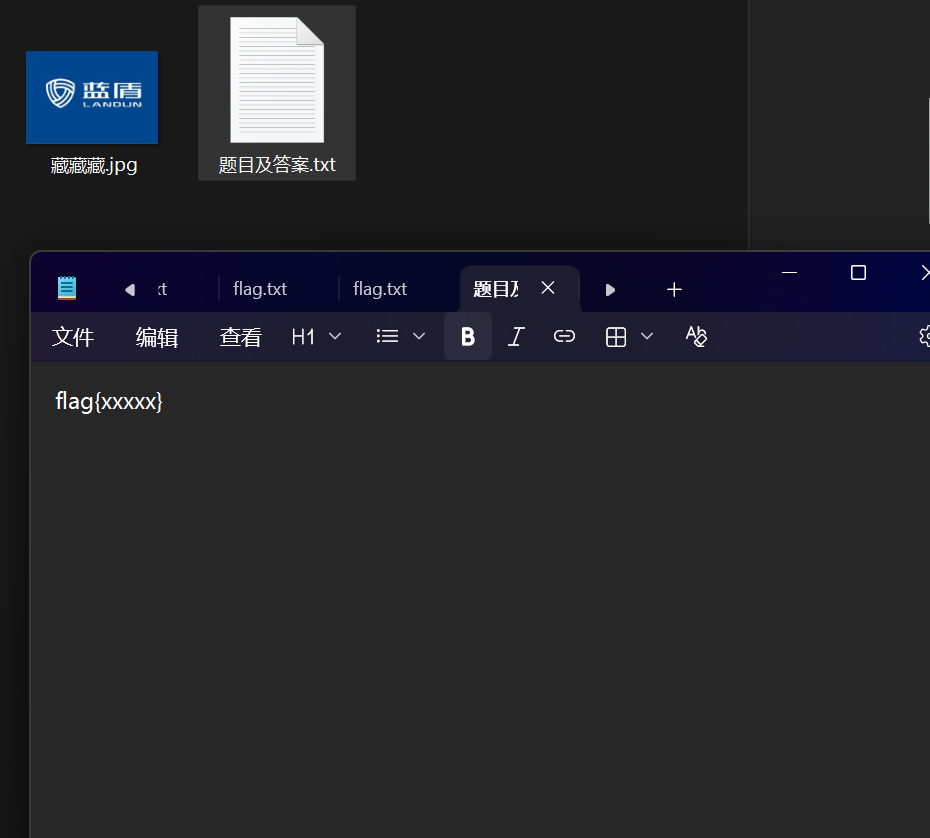The height and width of the screenshot is (838, 930).
Task: Enable list formatting on current line
Action: pos(386,336)
